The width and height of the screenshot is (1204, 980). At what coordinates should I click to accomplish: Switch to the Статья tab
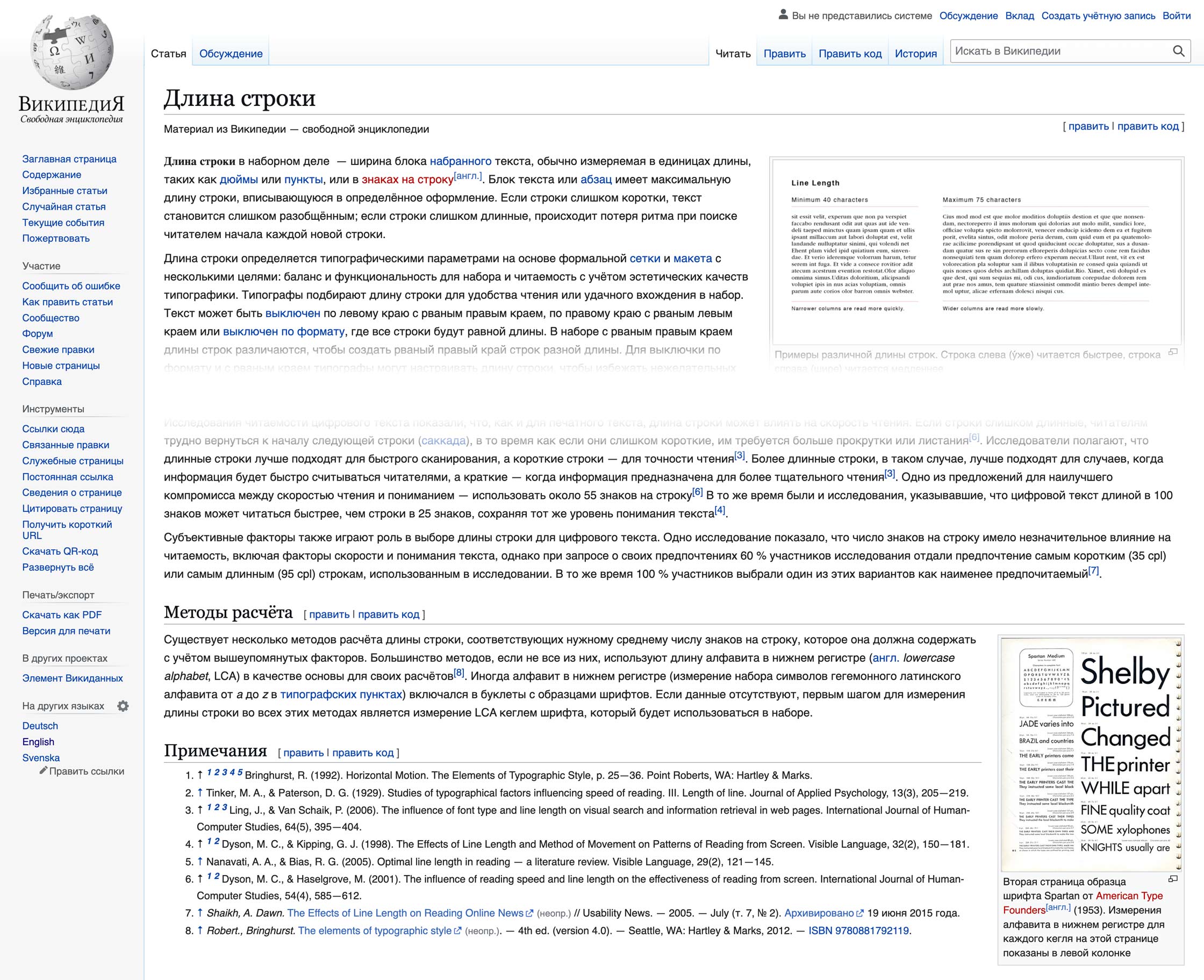point(168,54)
